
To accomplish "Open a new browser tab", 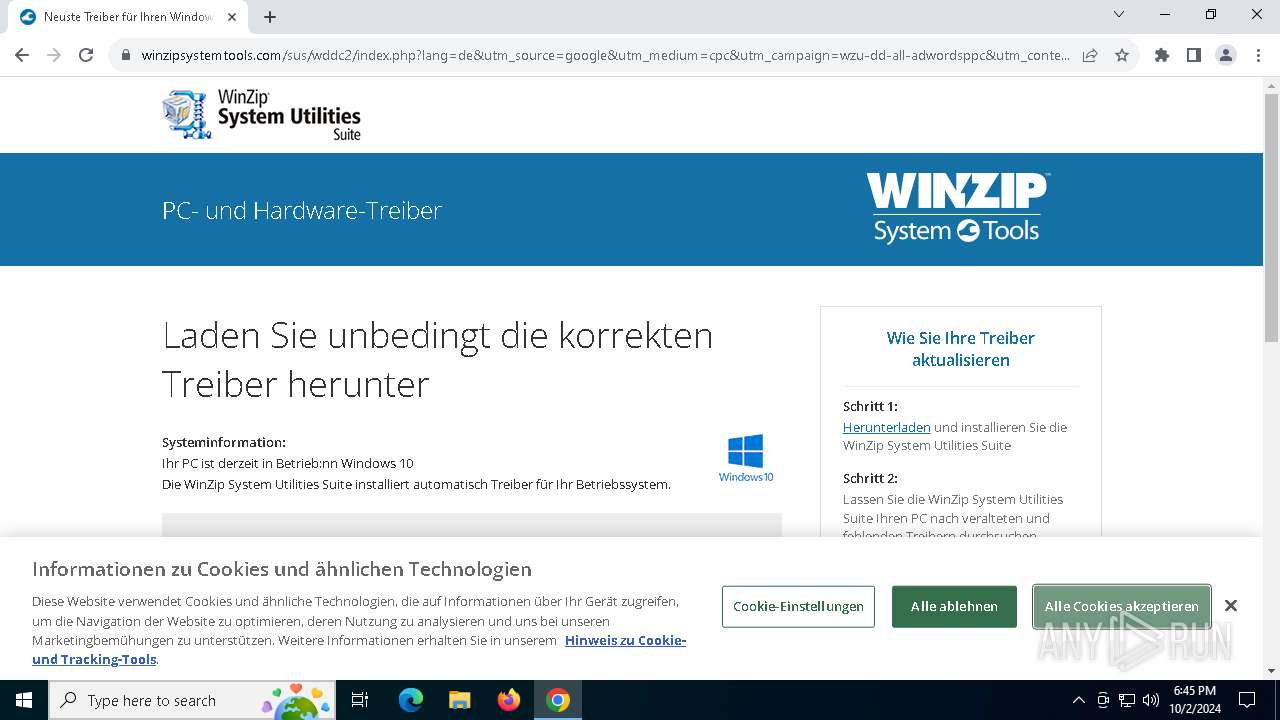I will click(x=270, y=17).
